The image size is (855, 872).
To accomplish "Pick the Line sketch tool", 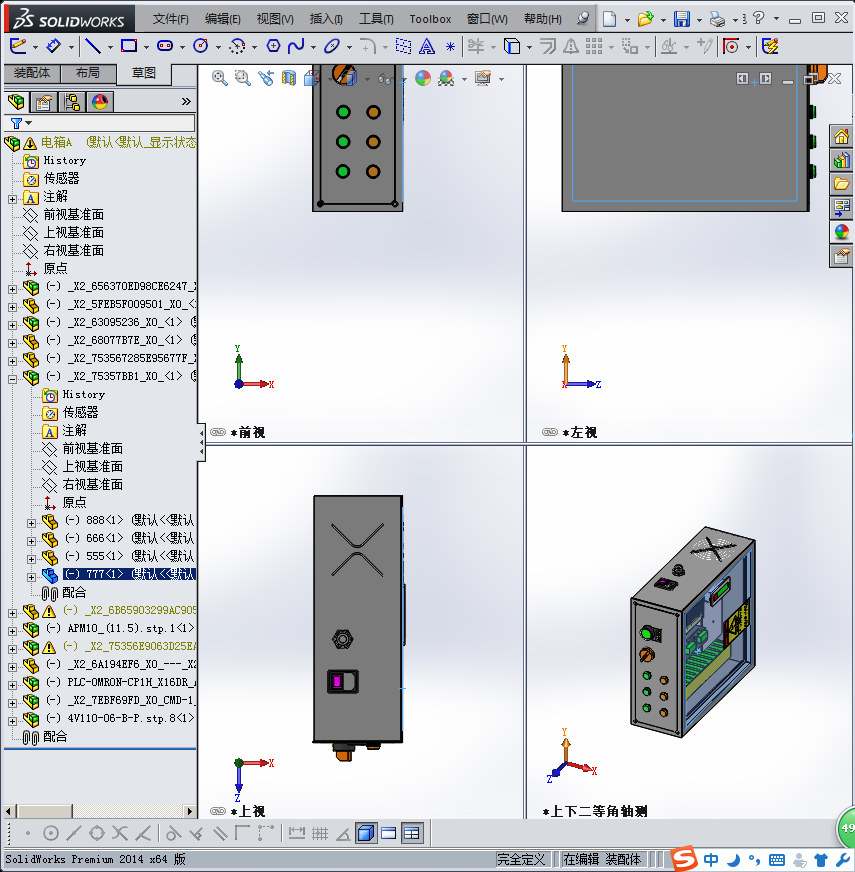I will 93,46.
